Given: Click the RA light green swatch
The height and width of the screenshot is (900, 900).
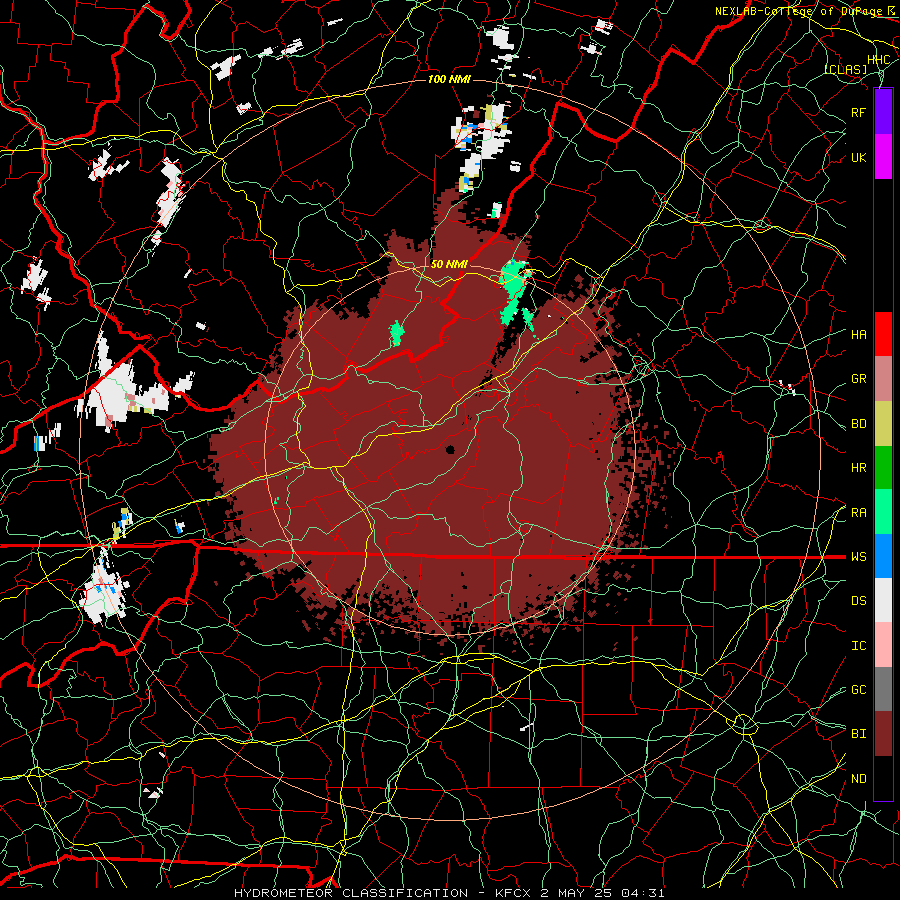Looking at the screenshot, I should [x=883, y=512].
